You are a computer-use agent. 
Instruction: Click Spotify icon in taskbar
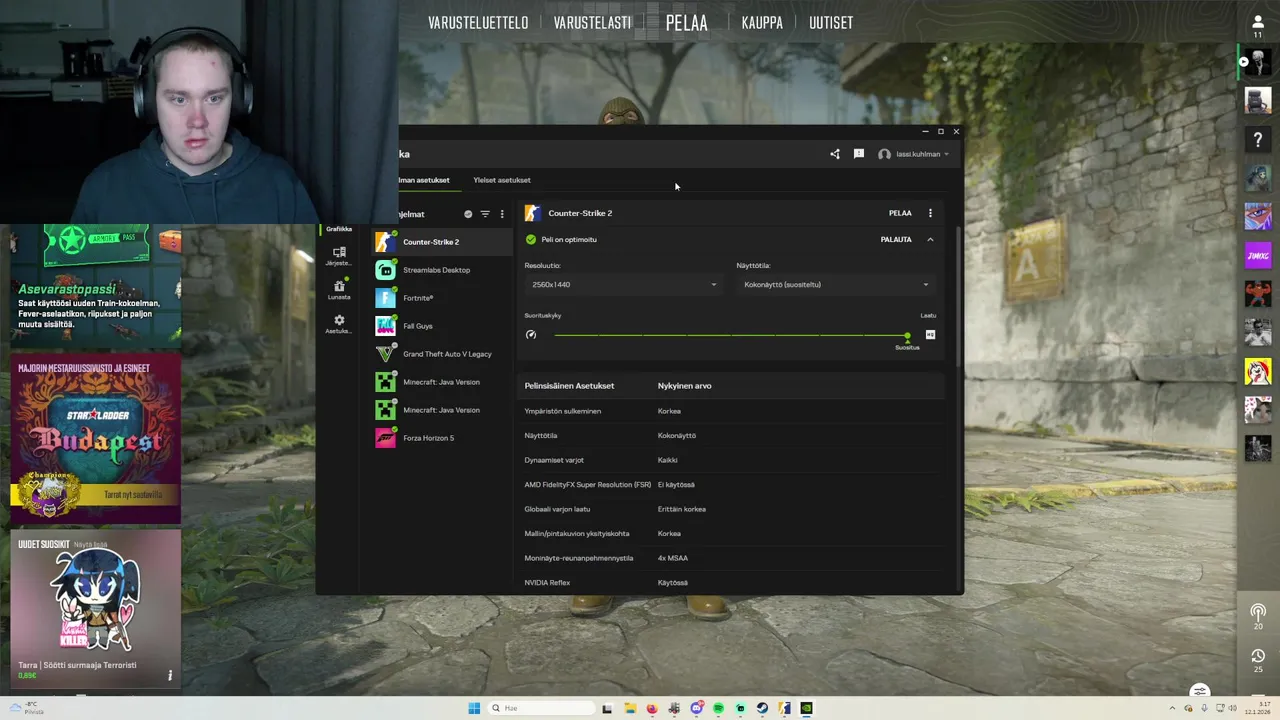[718, 708]
